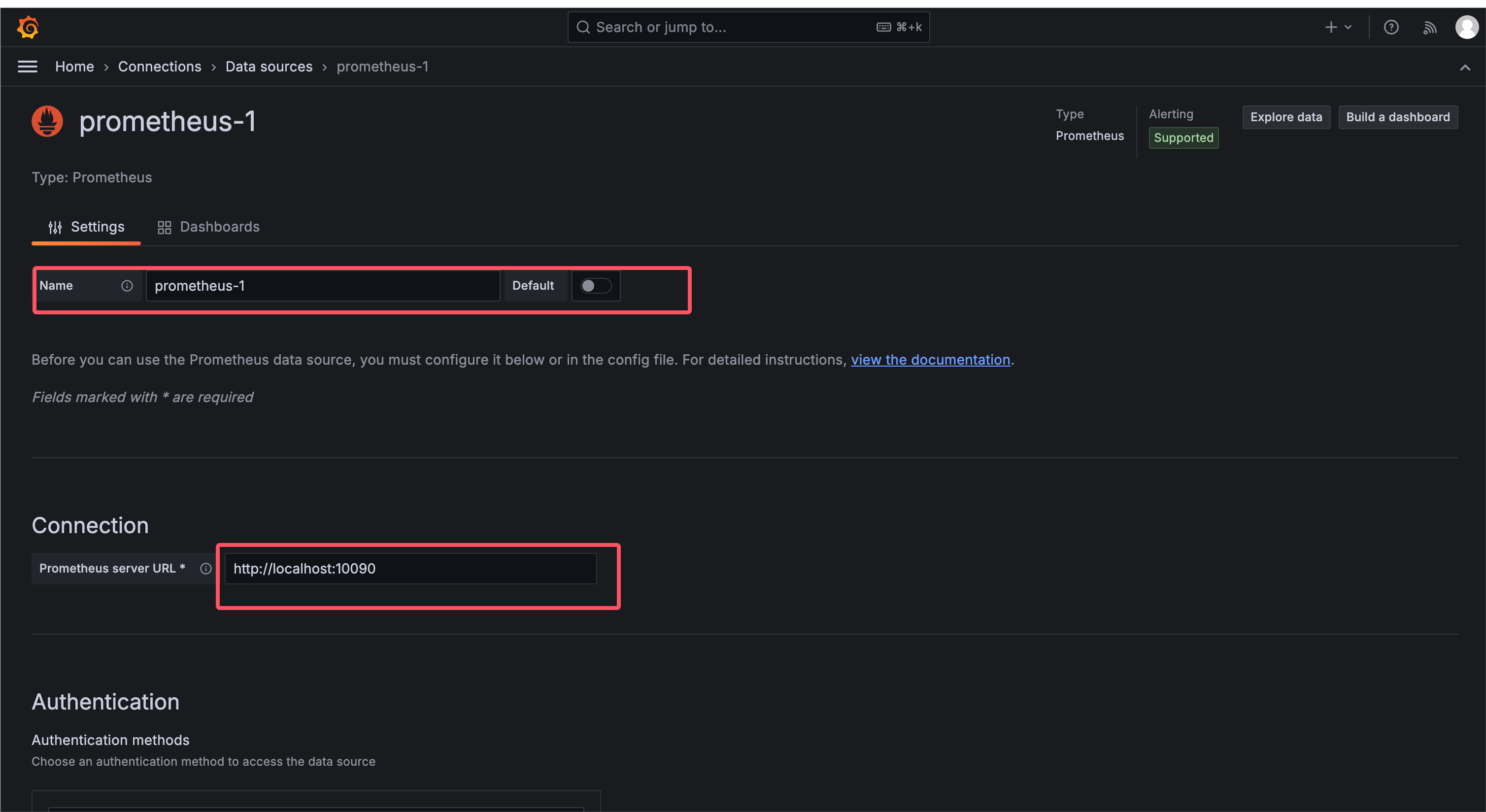Open the hamburger navigation menu
Viewport: 1486px width, 812px height.
[28, 67]
